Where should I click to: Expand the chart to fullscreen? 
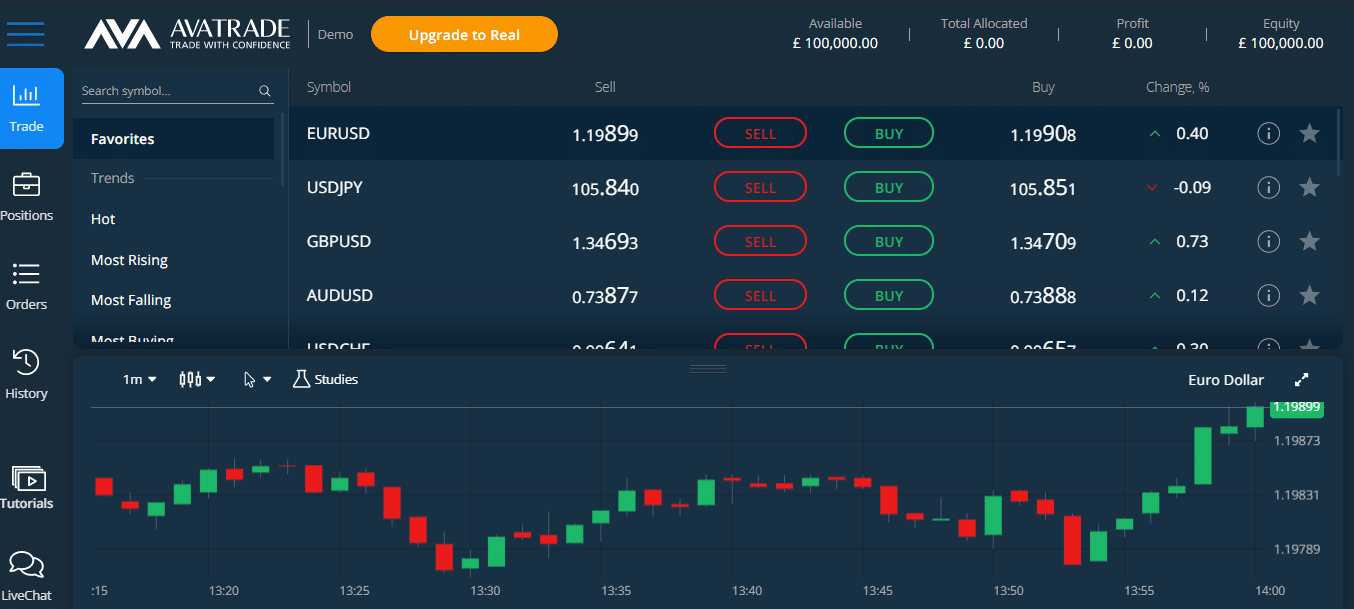click(x=1301, y=379)
